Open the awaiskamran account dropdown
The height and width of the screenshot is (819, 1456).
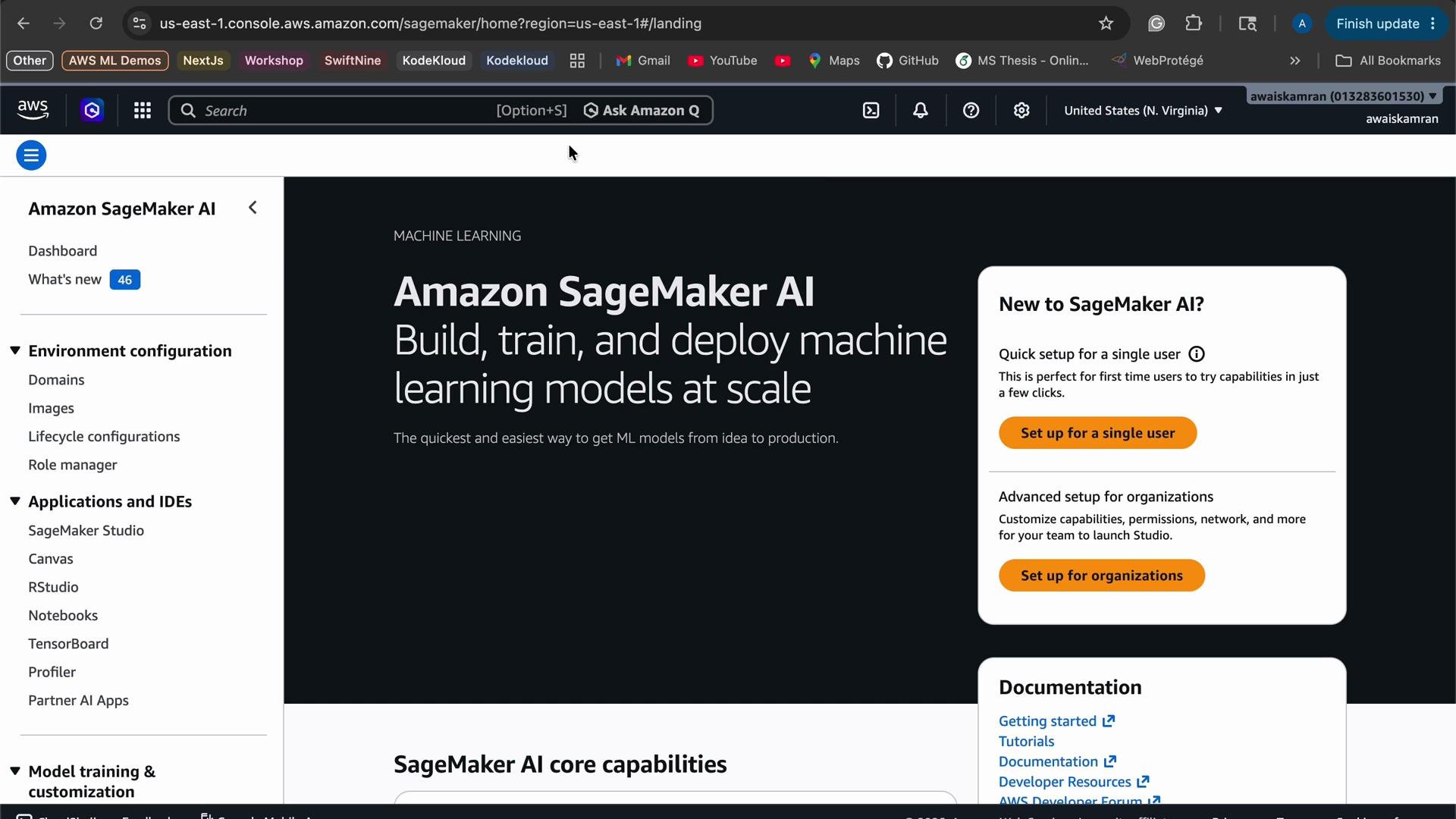point(1344,96)
